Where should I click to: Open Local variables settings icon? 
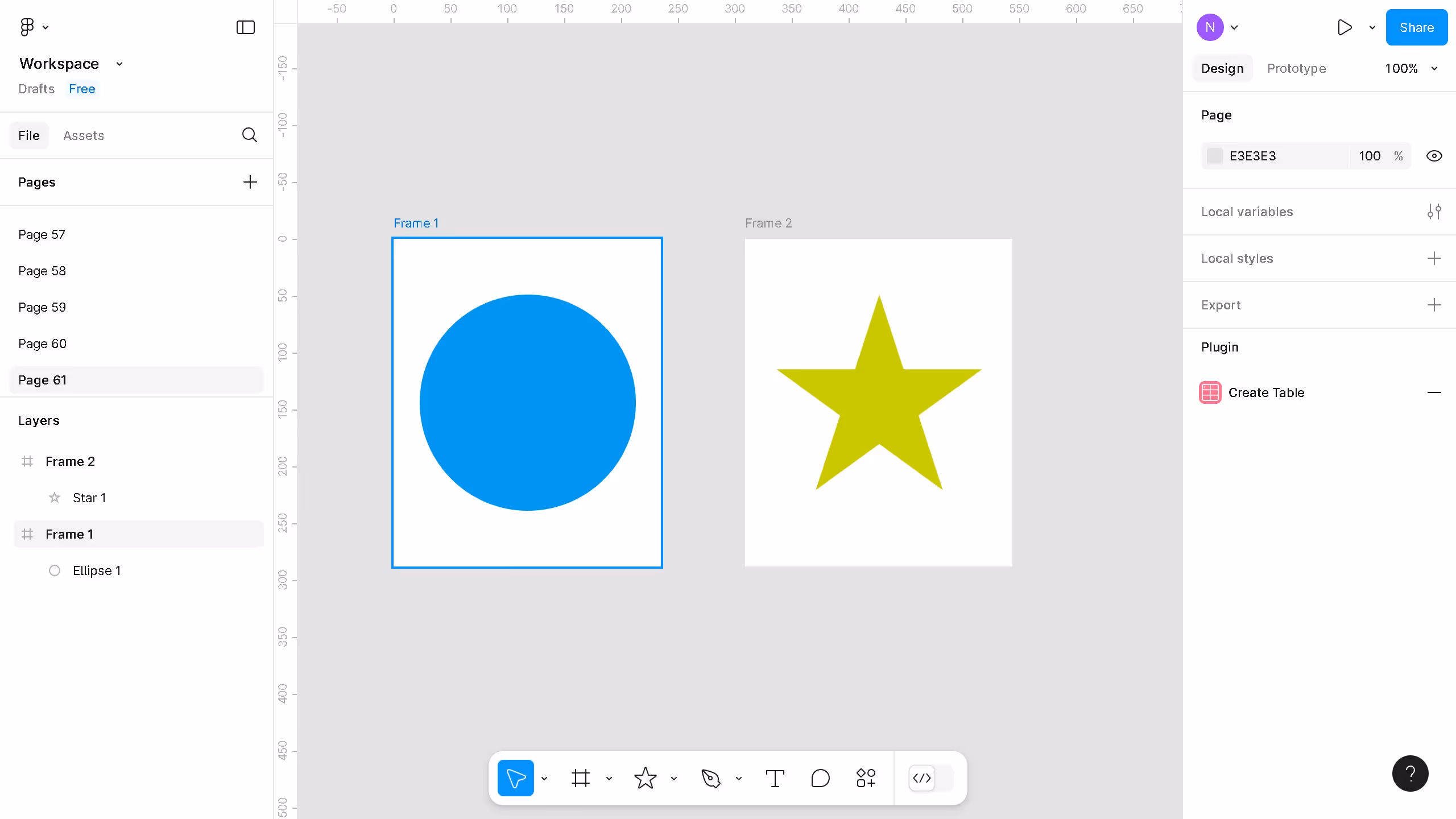pos(1434,212)
